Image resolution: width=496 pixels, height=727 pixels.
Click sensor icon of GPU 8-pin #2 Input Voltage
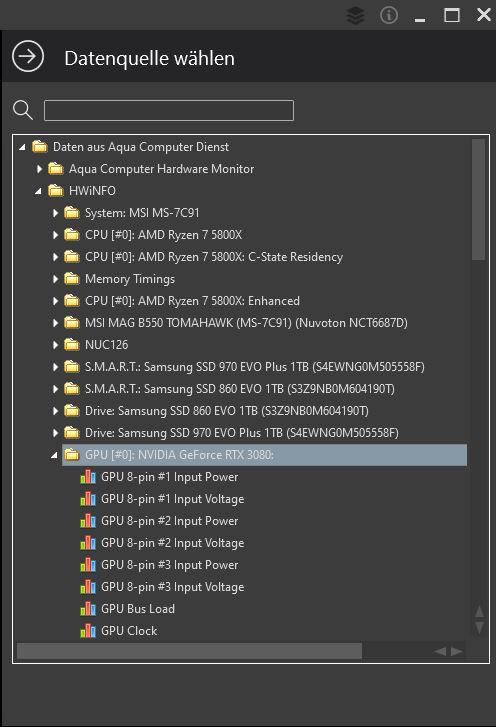(88, 543)
